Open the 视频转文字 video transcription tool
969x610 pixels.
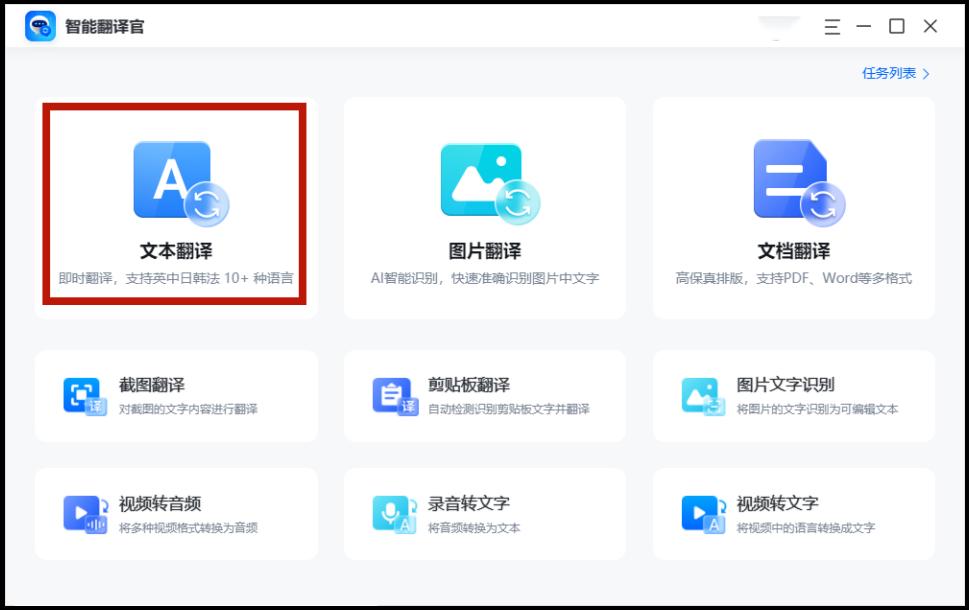[793, 513]
